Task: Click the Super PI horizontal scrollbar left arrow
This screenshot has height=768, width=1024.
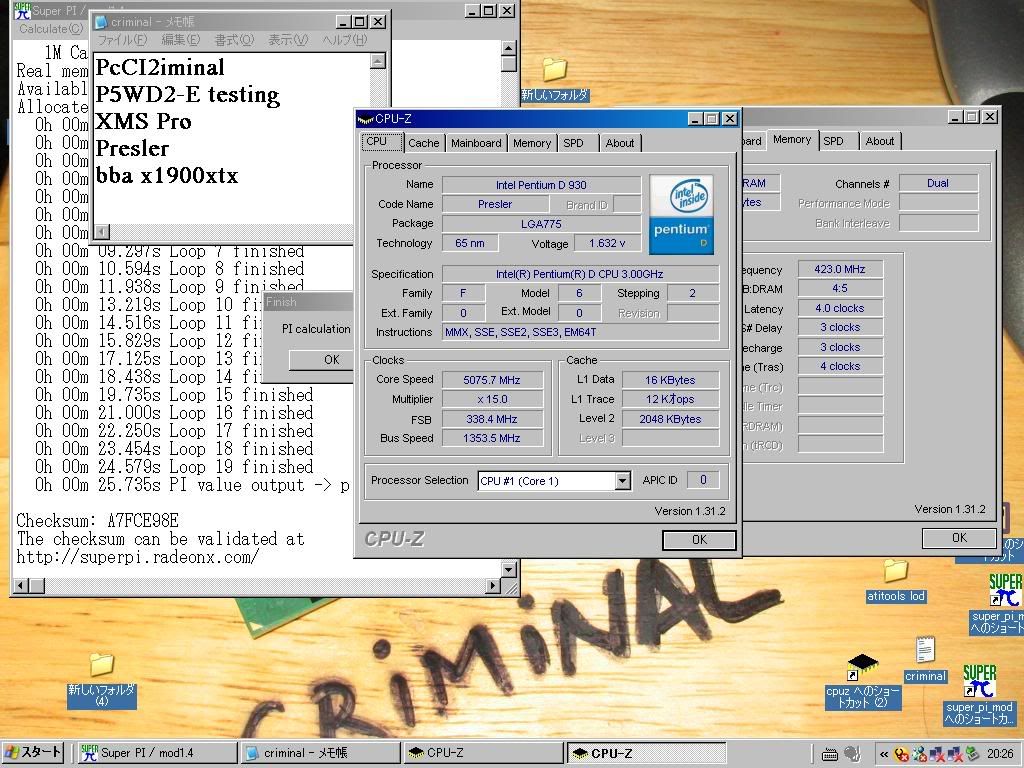Action: 21,586
